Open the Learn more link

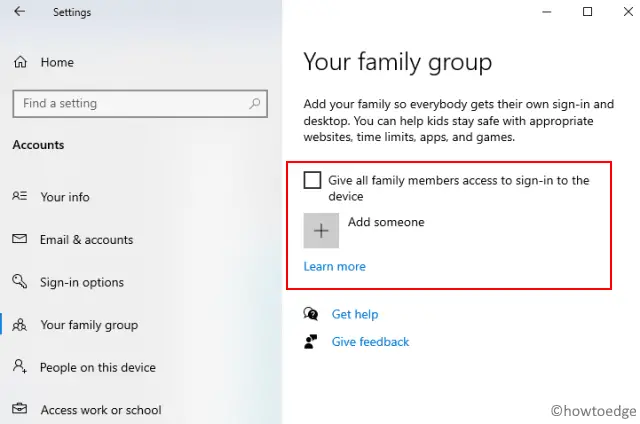click(x=334, y=266)
